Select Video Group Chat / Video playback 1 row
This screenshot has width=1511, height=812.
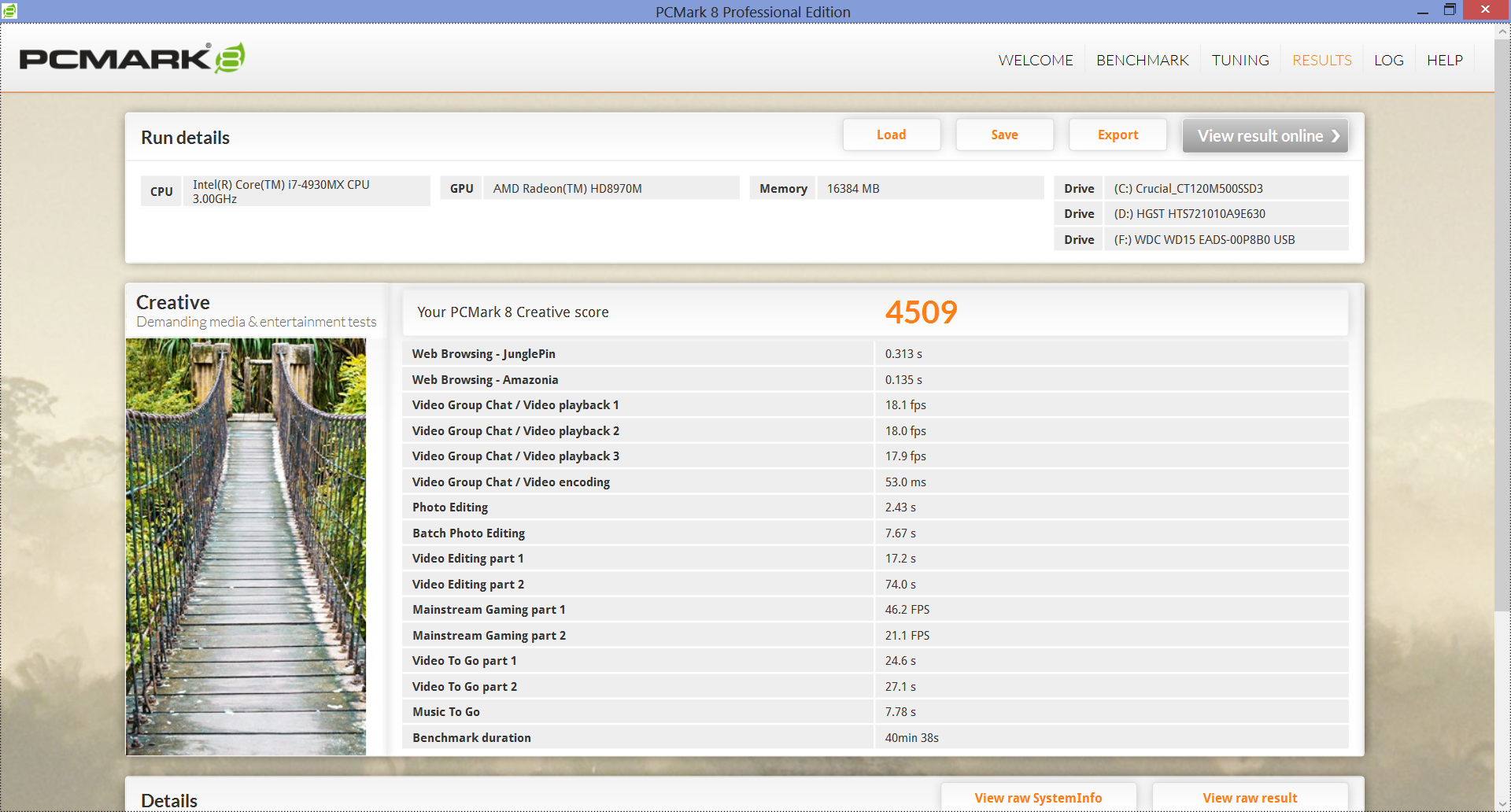coord(875,404)
